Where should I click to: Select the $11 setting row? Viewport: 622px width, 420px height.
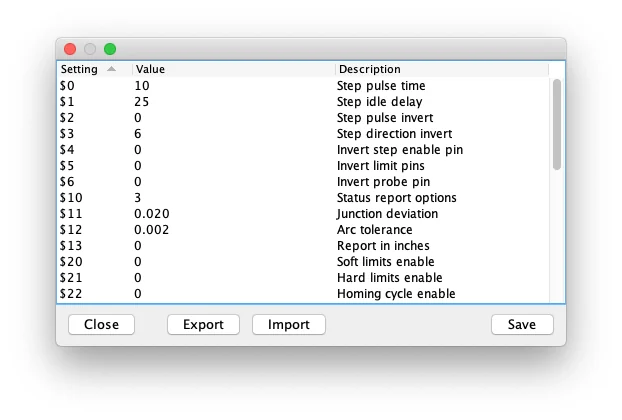(303, 214)
